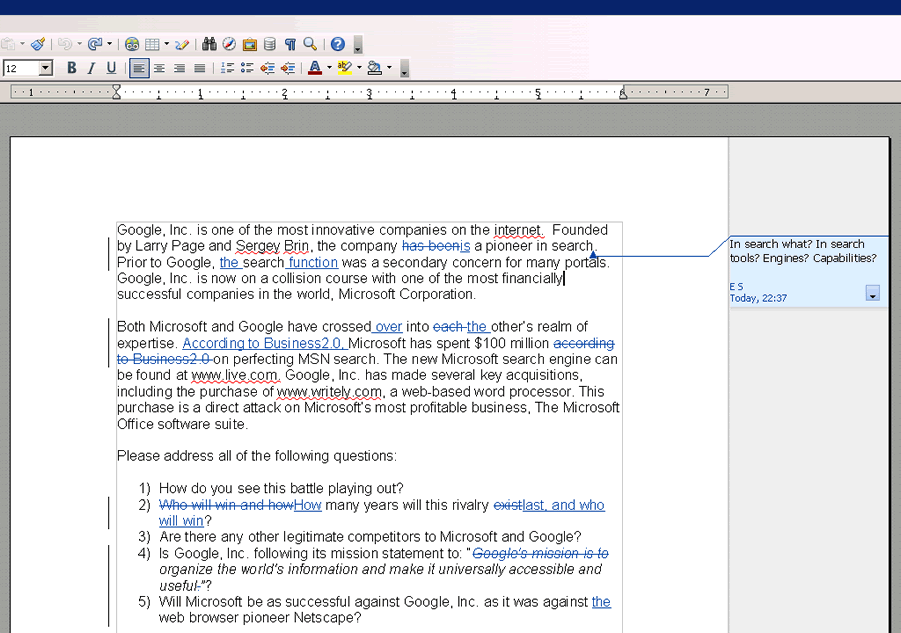Click in the font size field showing 12
This screenshot has height=633, width=901.
pos(21,68)
